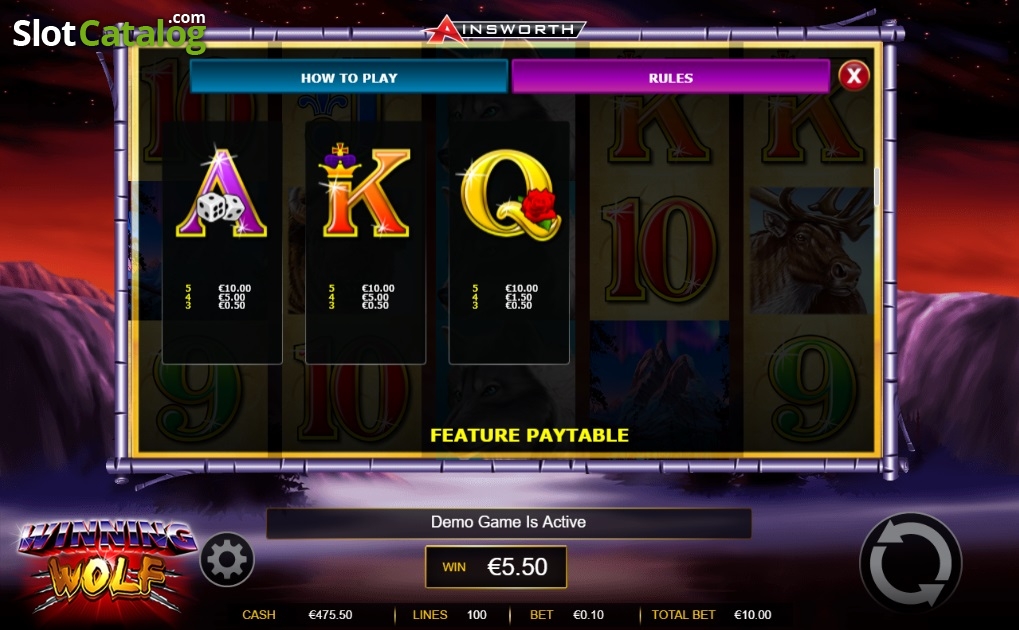Switch to the HOW TO PLAY tab
This screenshot has height=630, width=1019.
[x=349, y=77]
